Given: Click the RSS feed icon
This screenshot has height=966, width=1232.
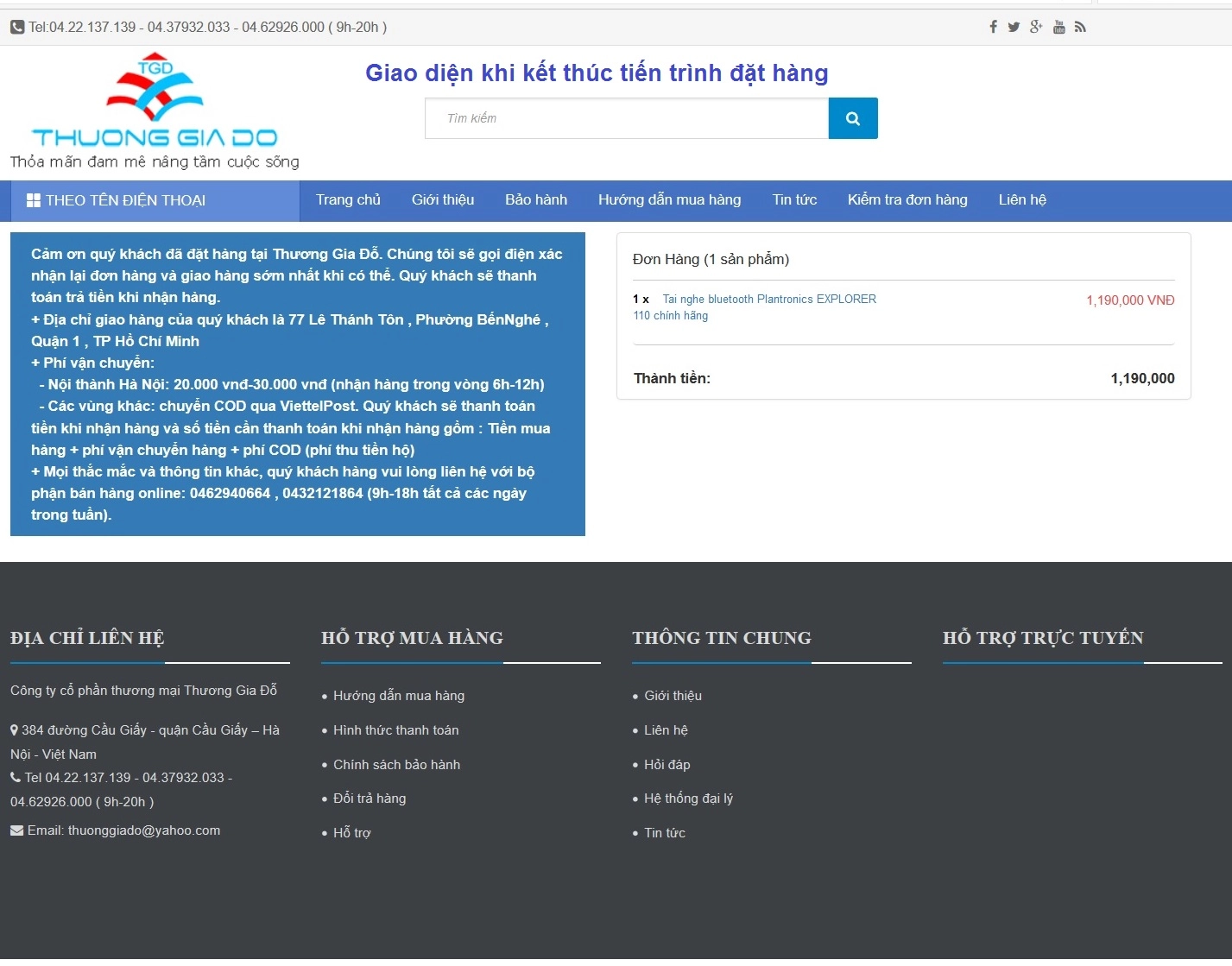Looking at the screenshot, I should coord(1080,27).
